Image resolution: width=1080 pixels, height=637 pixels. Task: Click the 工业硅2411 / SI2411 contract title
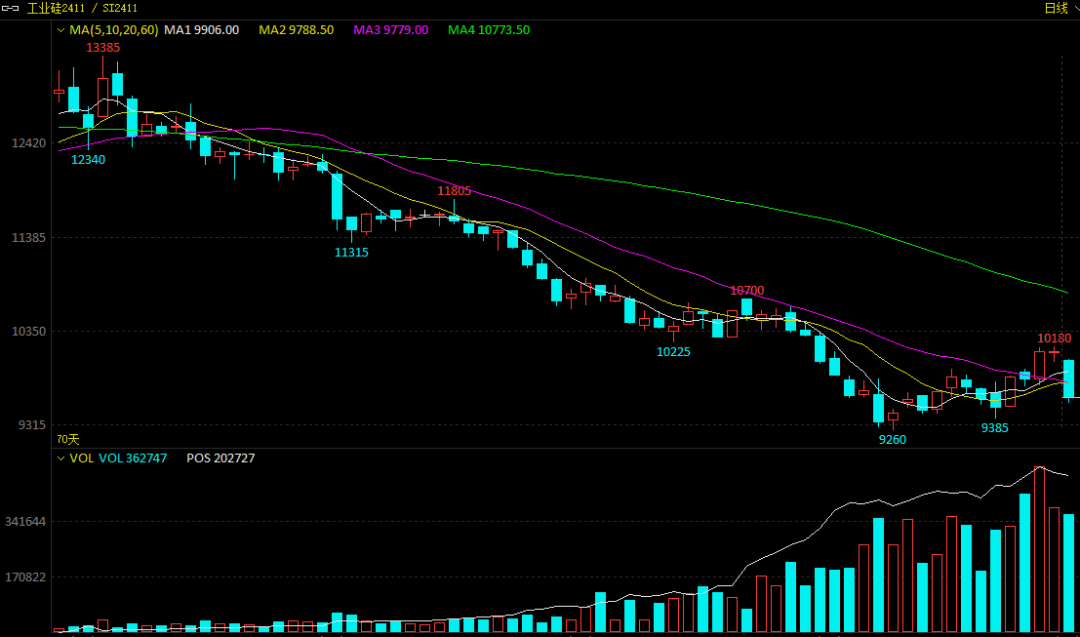pos(82,8)
